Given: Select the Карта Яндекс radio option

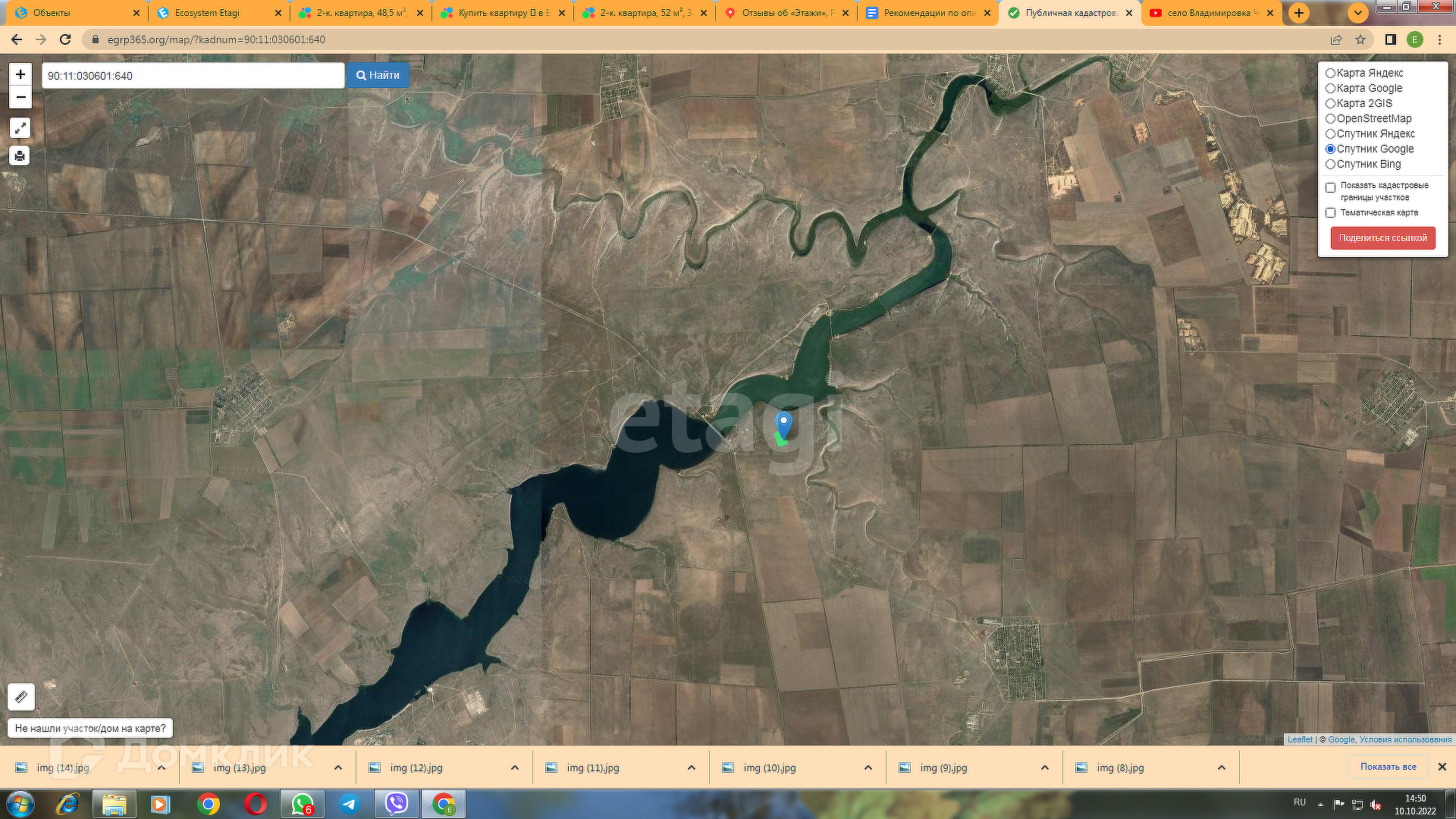Looking at the screenshot, I should tap(1330, 73).
